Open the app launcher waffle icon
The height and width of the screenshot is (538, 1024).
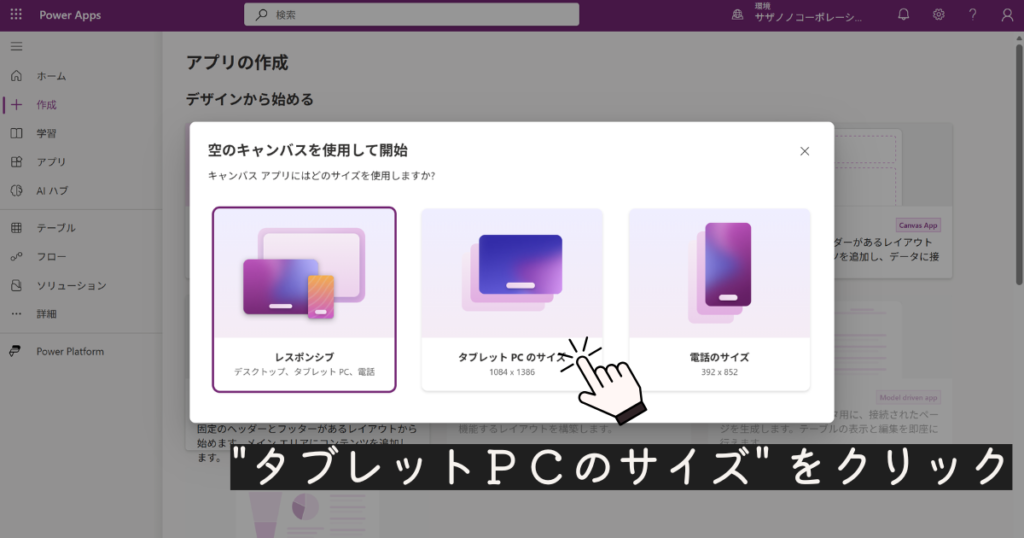point(16,15)
